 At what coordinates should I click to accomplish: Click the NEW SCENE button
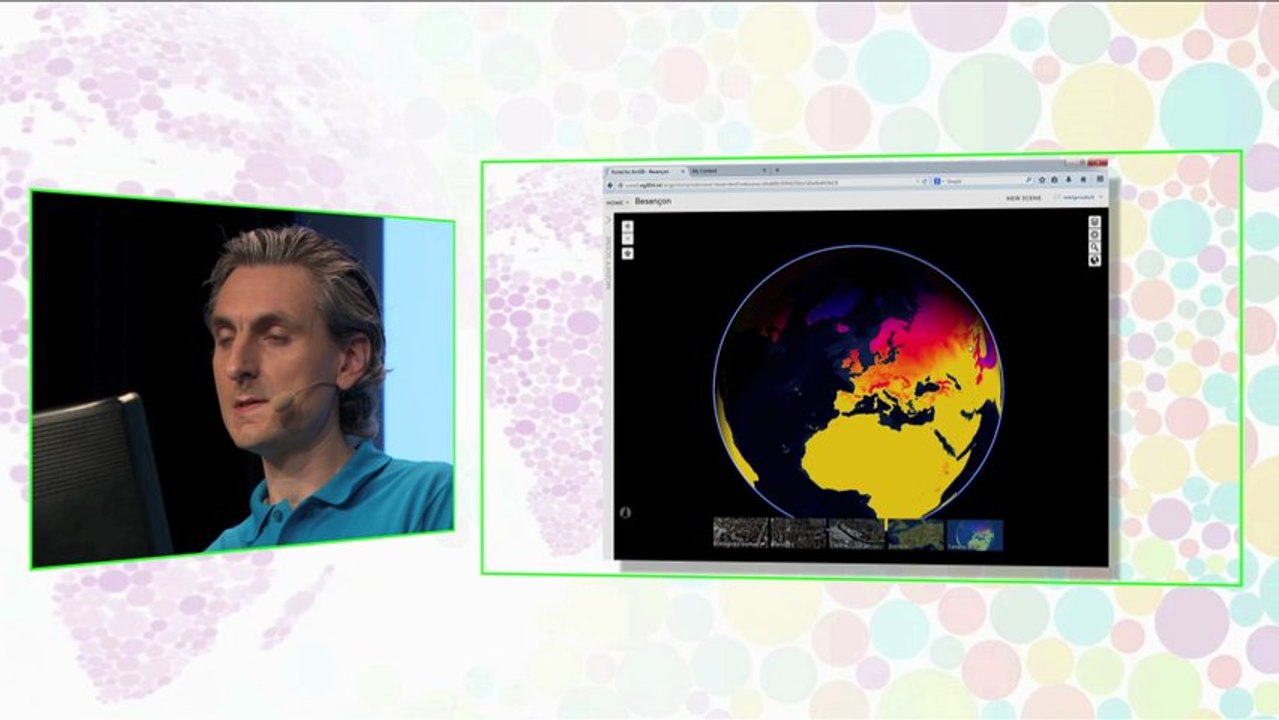coord(1023,199)
